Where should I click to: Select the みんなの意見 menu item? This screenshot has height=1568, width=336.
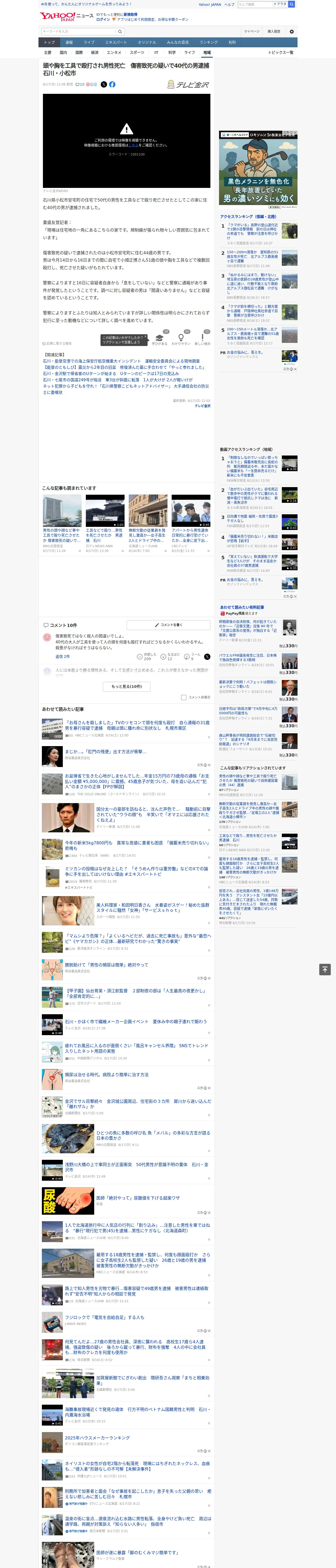pos(177,43)
